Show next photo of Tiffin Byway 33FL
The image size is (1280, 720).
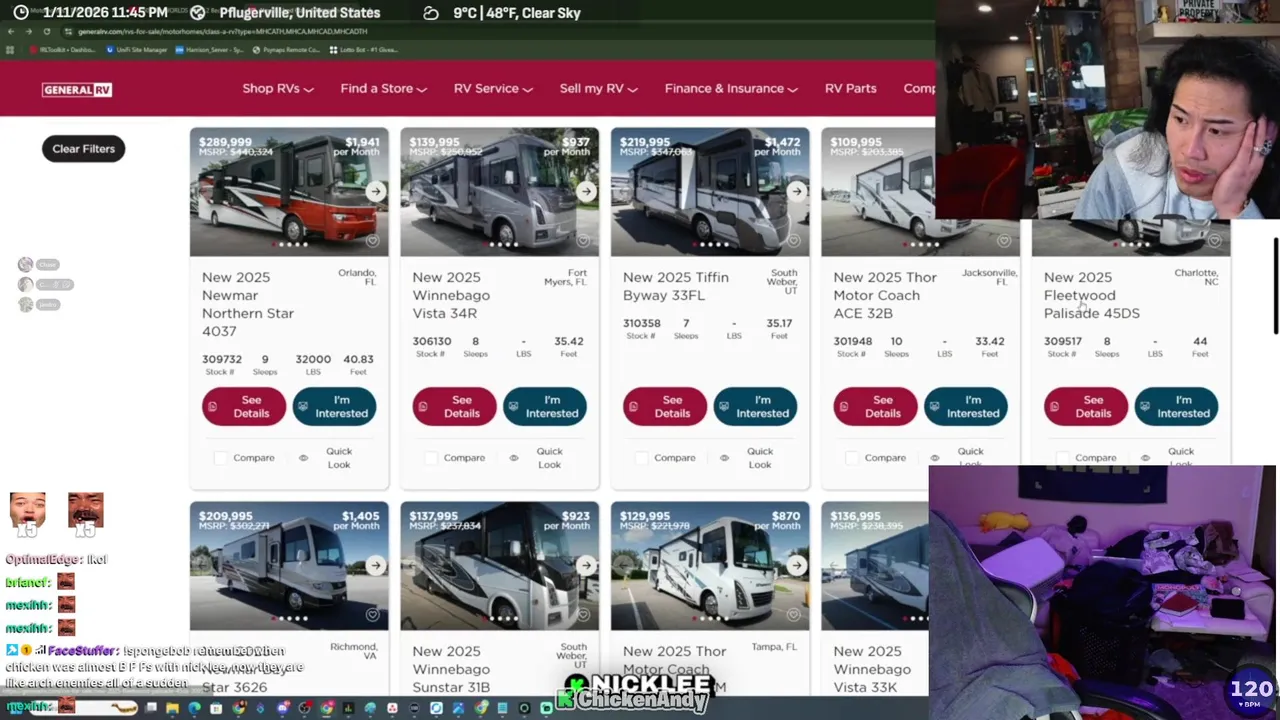click(796, 191)
